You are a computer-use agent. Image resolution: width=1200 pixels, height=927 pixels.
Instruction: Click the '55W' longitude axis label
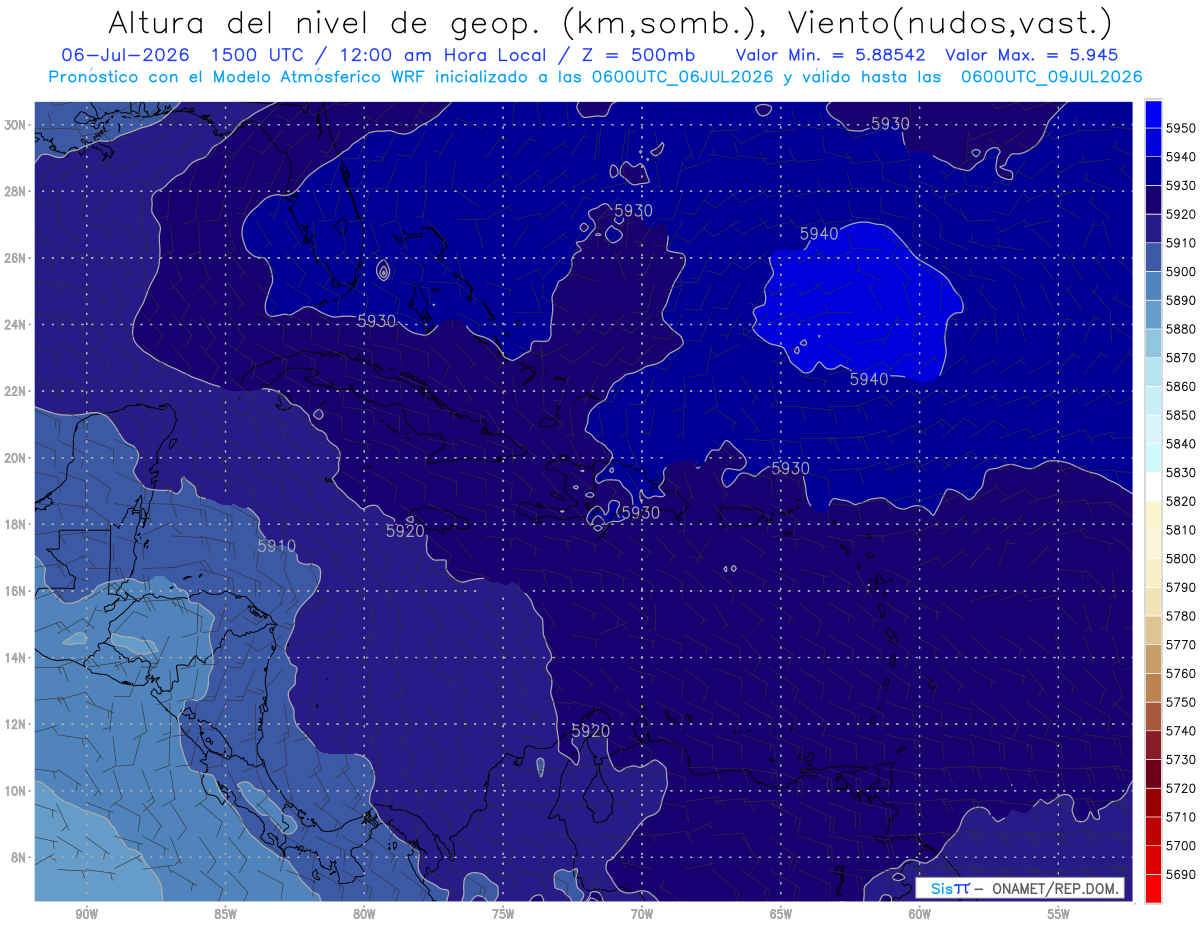pos(1059,914)
